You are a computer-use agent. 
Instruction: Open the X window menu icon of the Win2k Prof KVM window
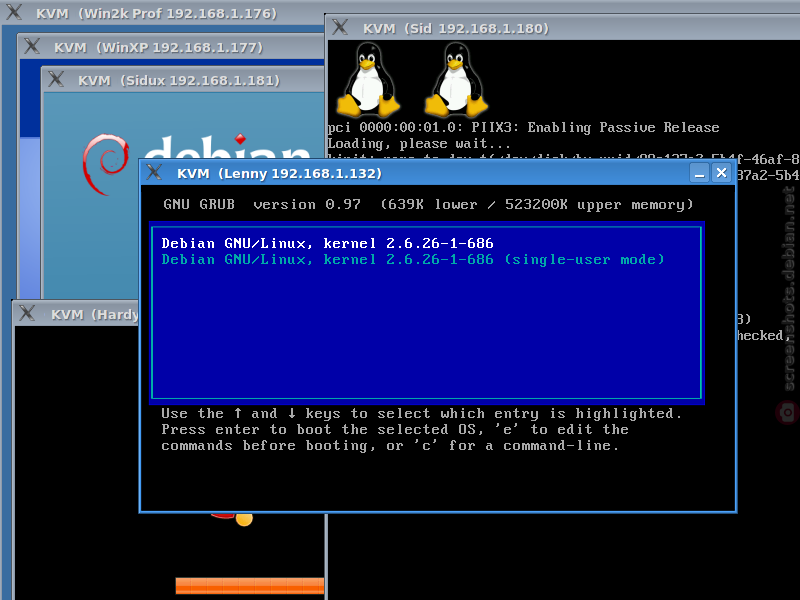coord(14,12)
